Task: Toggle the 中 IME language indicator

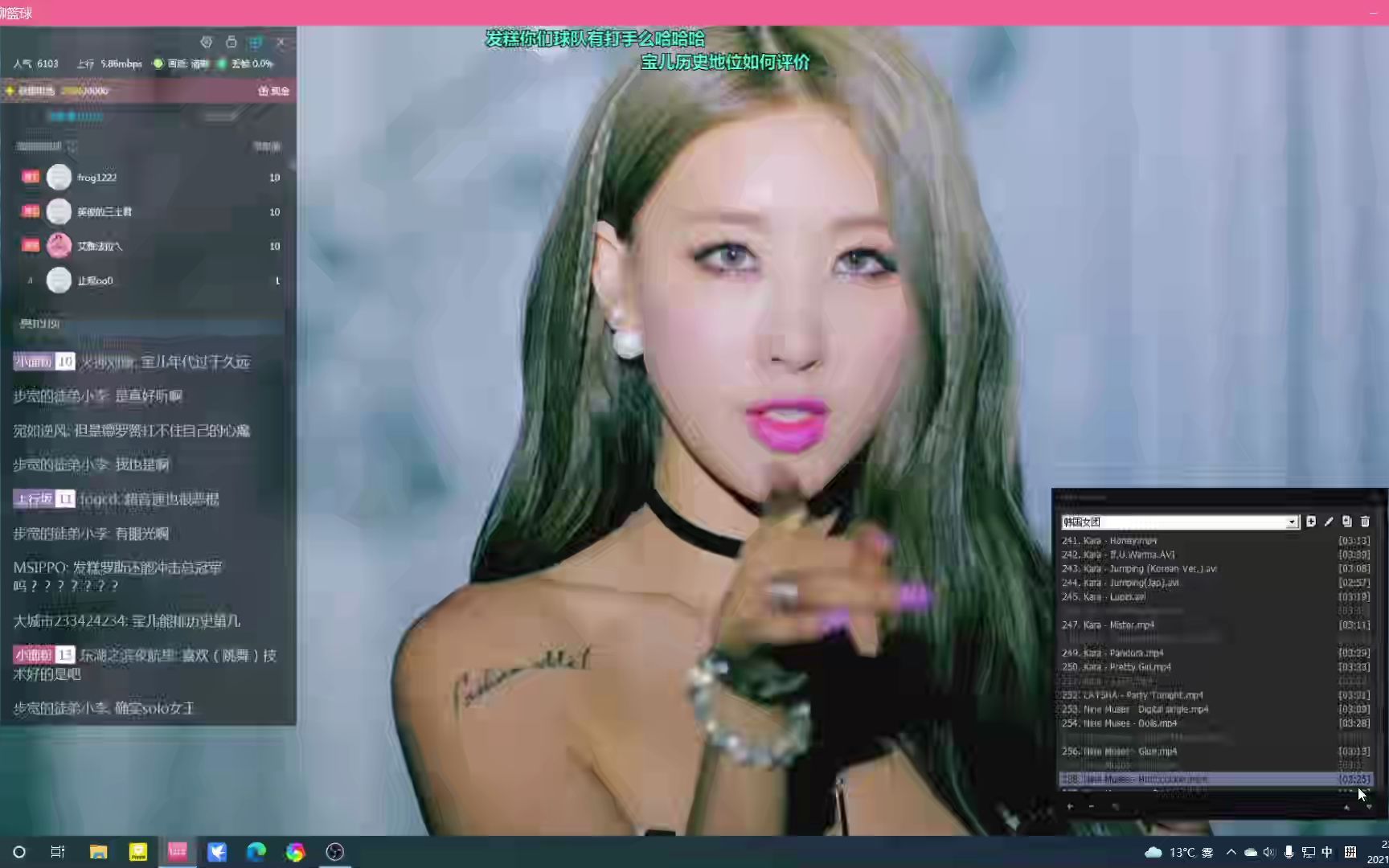Action: coord(1327,852)
